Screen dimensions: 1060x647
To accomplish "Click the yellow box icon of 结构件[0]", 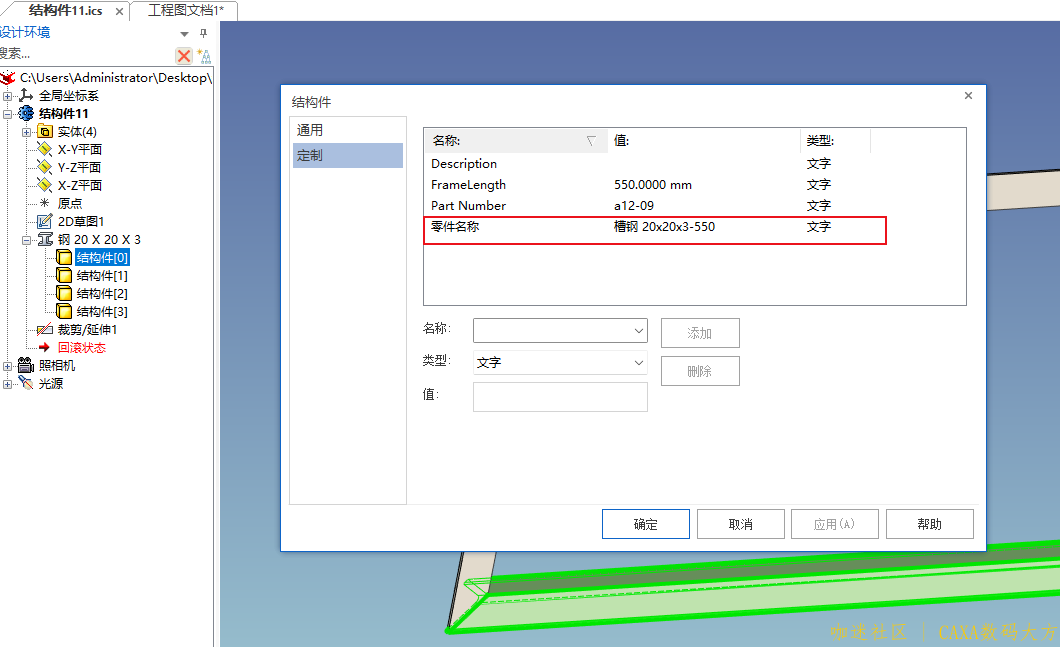I will click(64, 258).
